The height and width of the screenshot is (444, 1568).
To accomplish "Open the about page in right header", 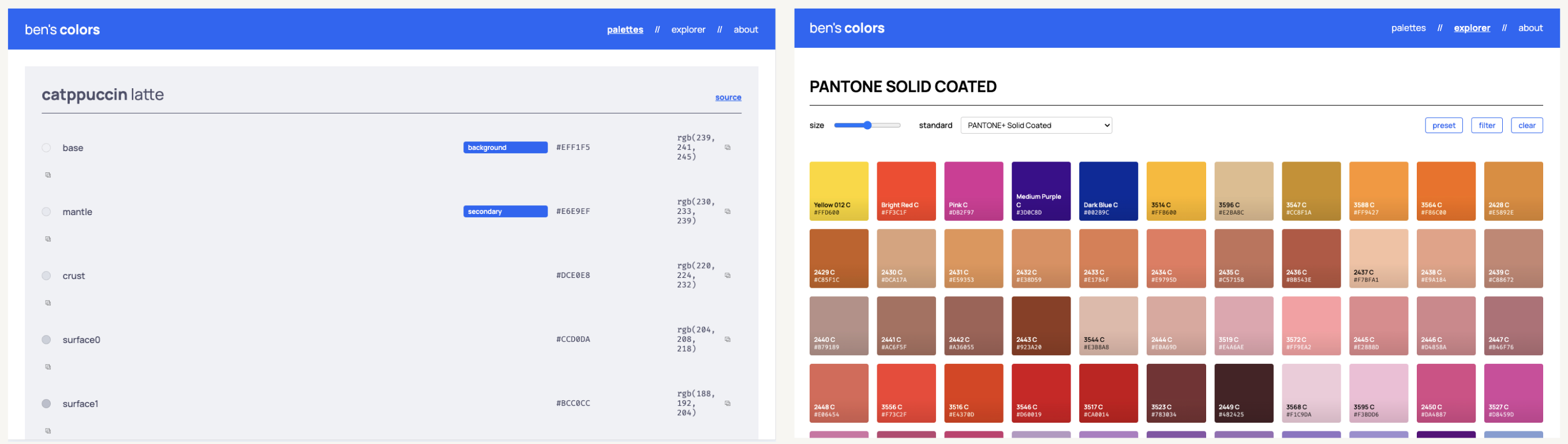I will (x=1530, y=28).
